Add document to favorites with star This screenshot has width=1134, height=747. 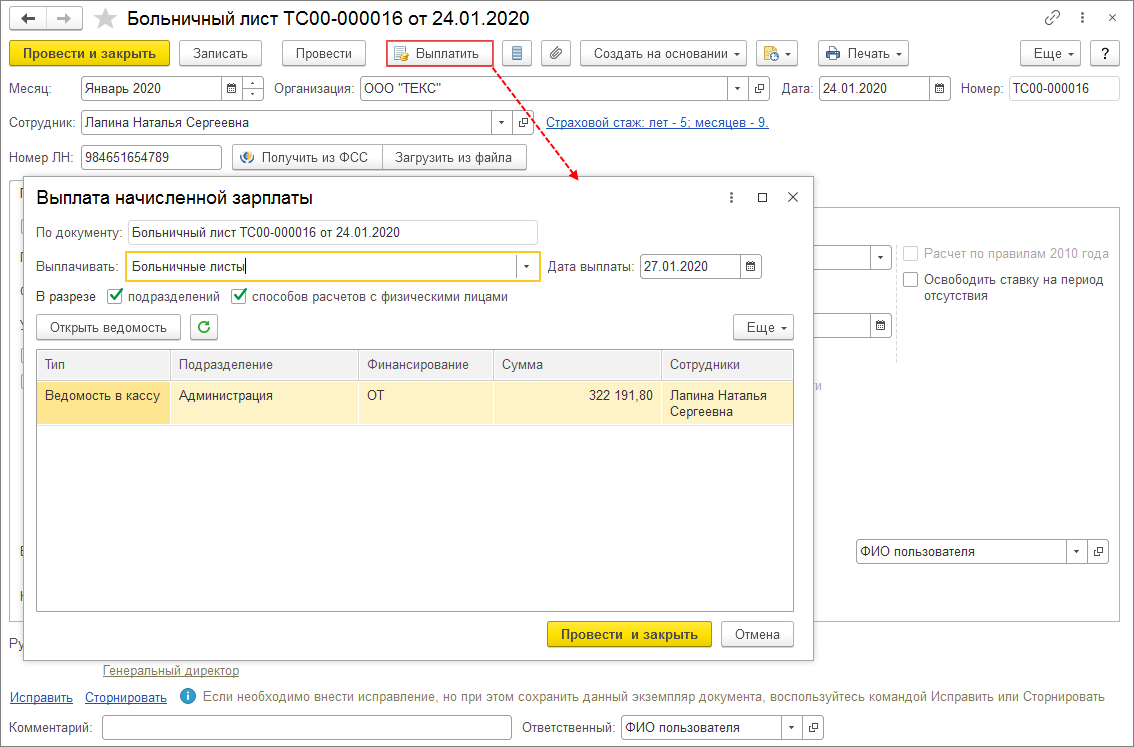point(106,19)
